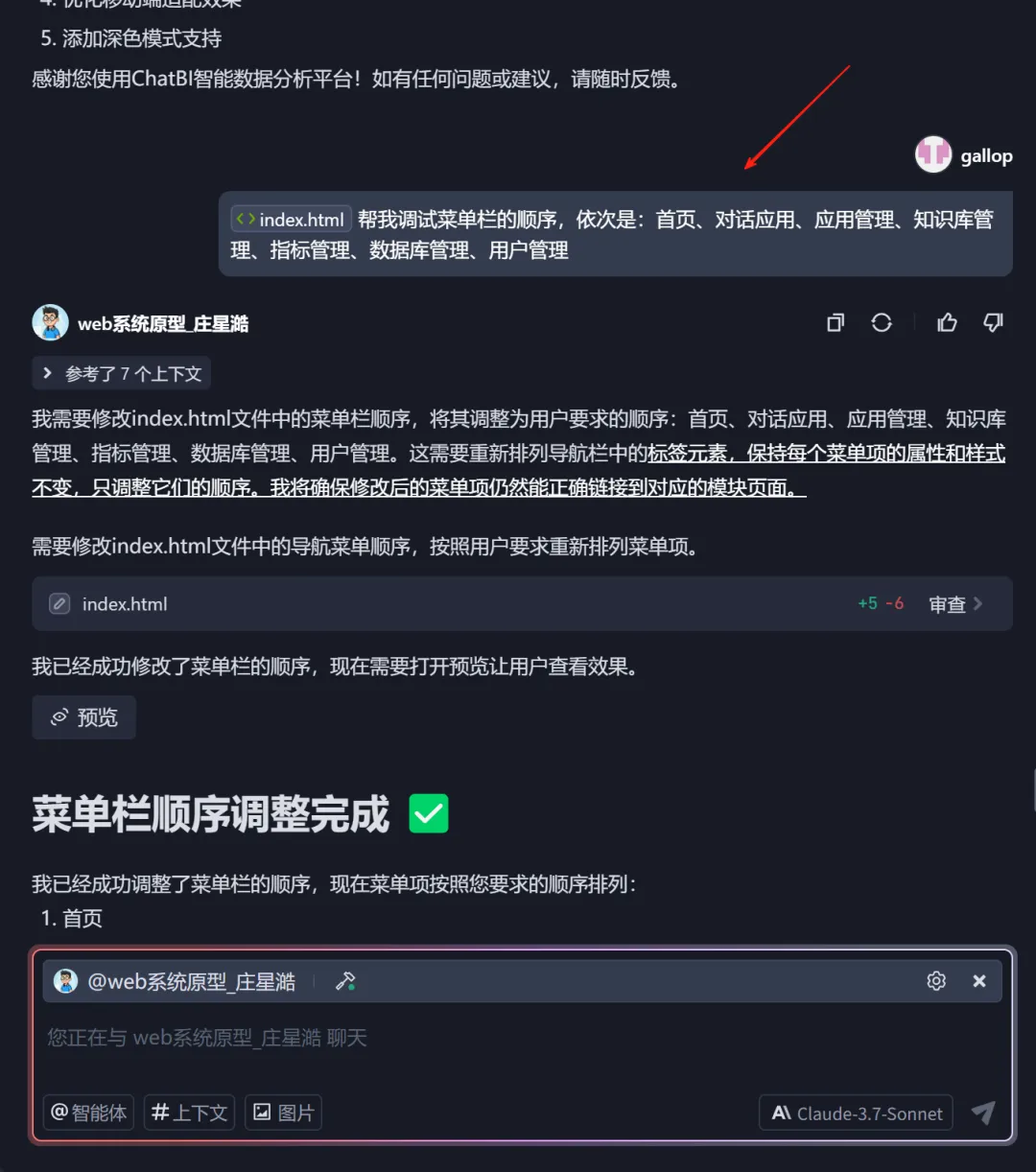
Task: Open 审查 review for index.html changes
Action: [955, 604]
